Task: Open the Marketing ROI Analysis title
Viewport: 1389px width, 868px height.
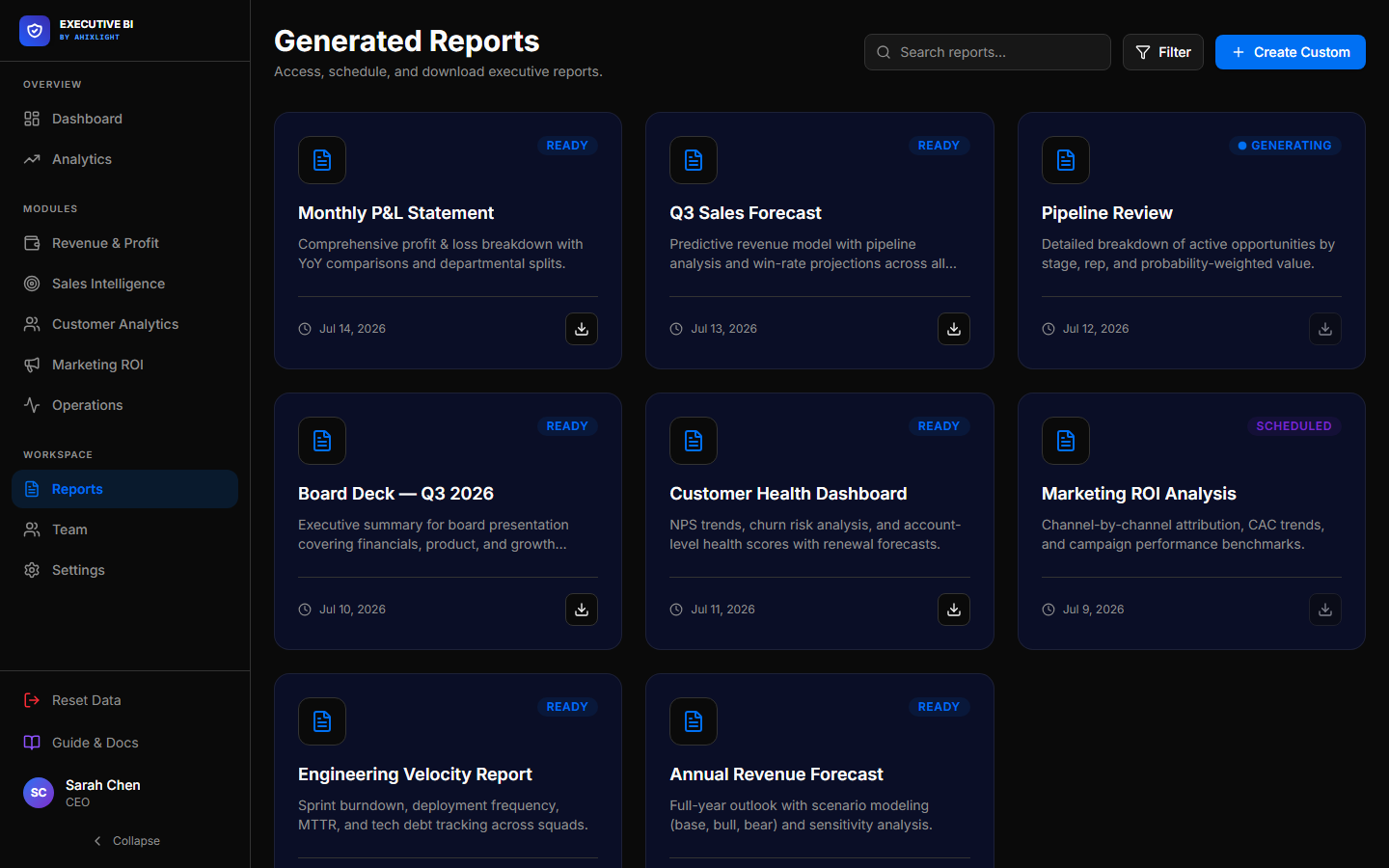Action: click(x=1139, y=494)
